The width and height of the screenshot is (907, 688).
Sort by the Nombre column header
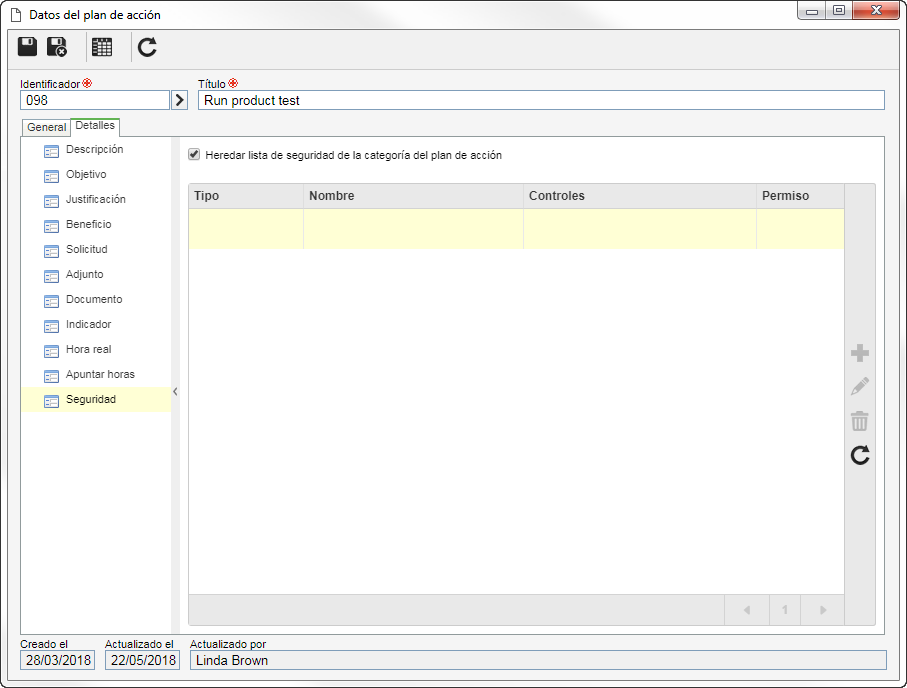pyautogui.click(x=413, y=196)
